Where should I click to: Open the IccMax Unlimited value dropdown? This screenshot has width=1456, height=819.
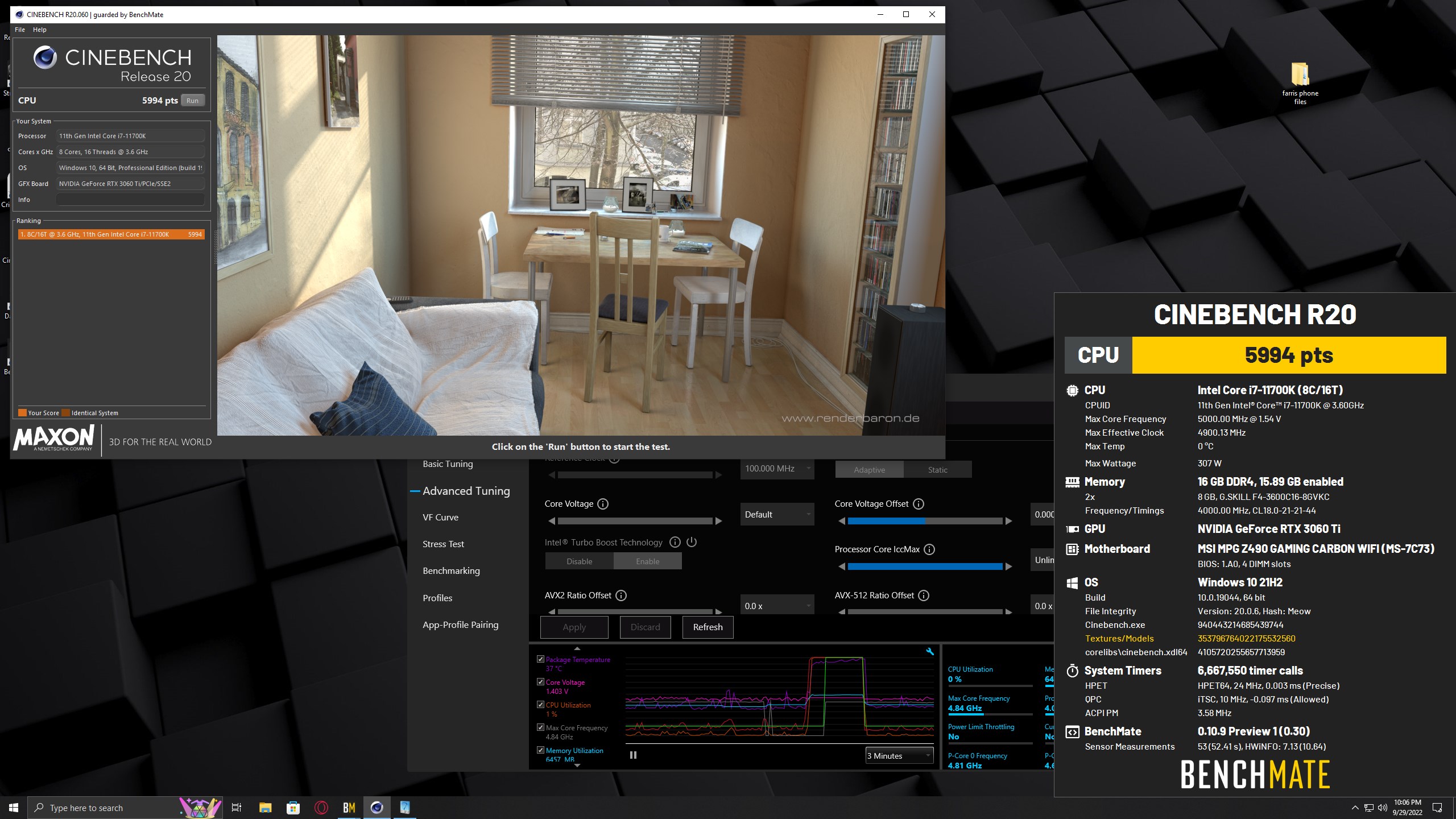pyautogui.click(x=1043, y=560)
